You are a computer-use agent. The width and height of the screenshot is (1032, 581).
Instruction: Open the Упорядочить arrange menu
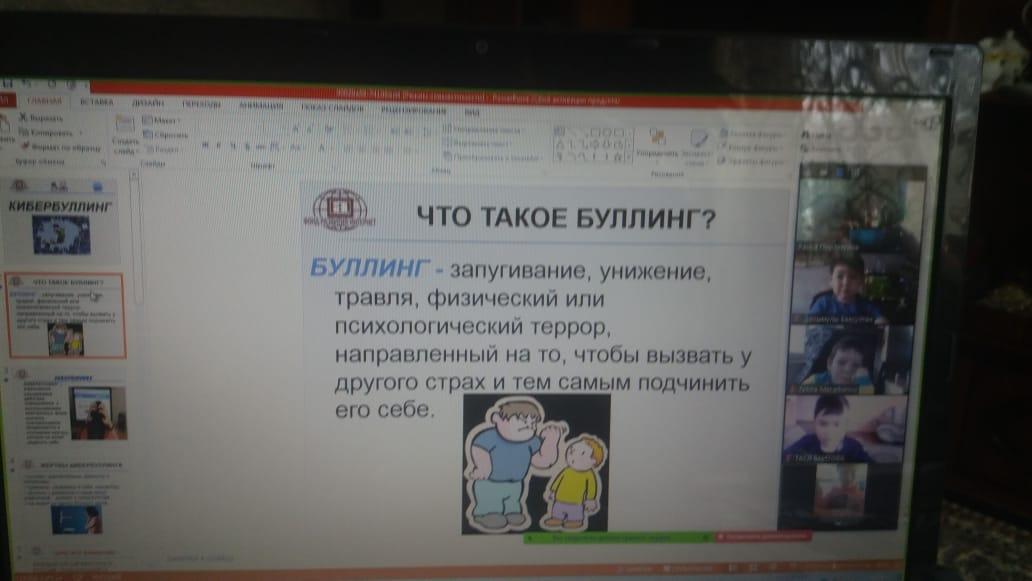(x=656, y=145)
